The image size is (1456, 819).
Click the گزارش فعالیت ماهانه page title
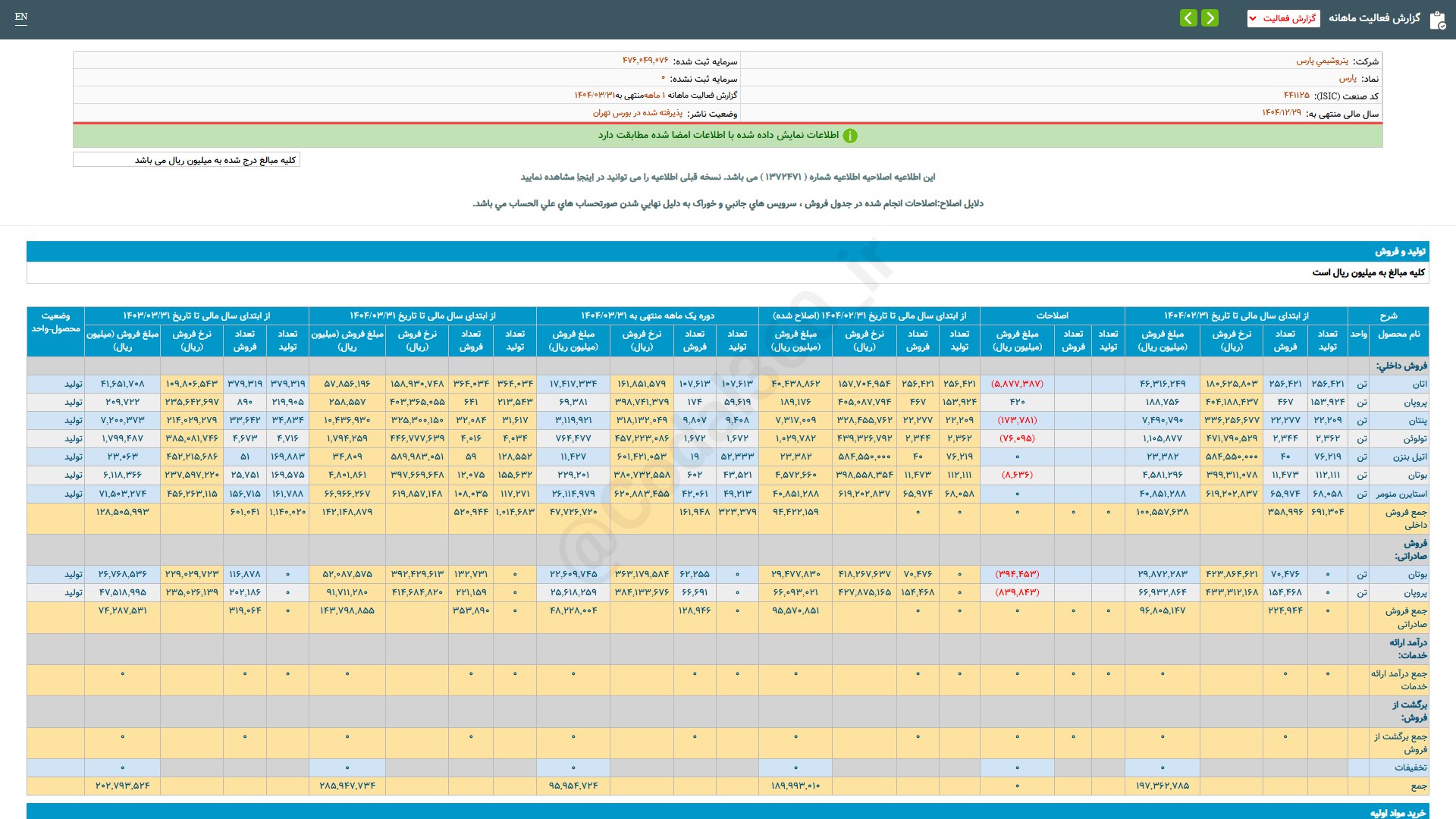1374,18
